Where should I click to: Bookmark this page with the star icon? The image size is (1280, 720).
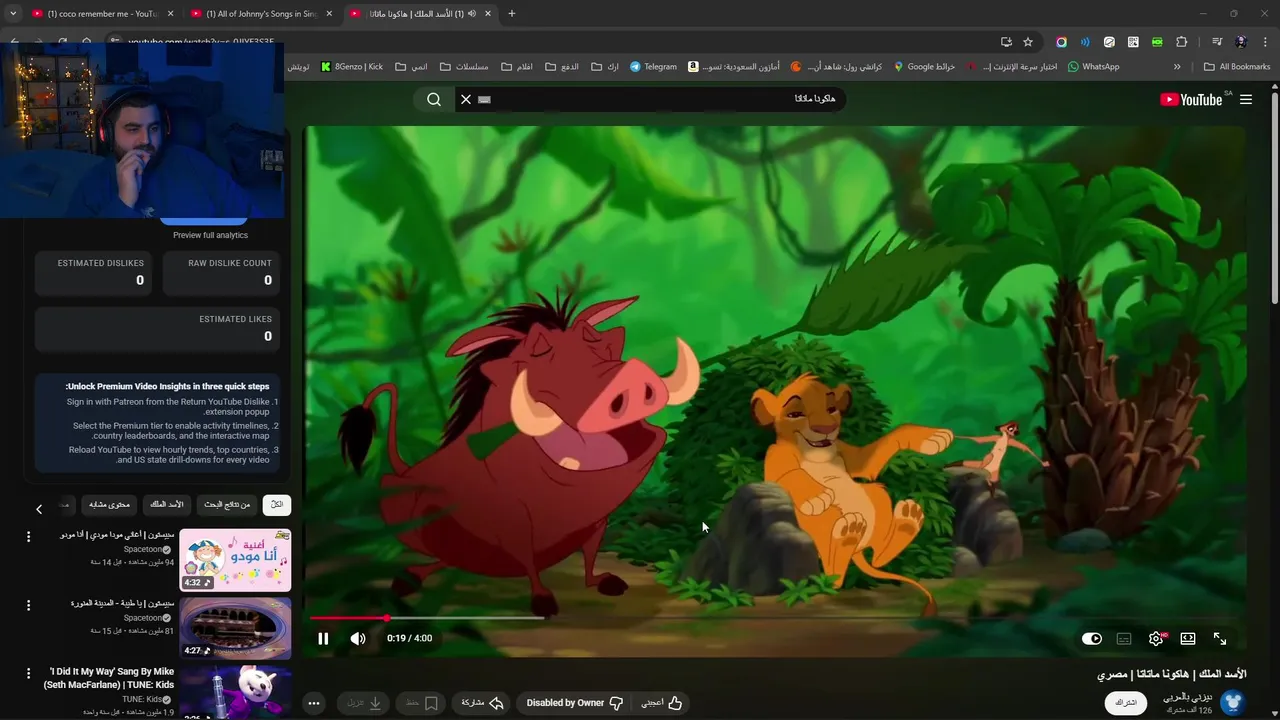(x=1028, y=42)
